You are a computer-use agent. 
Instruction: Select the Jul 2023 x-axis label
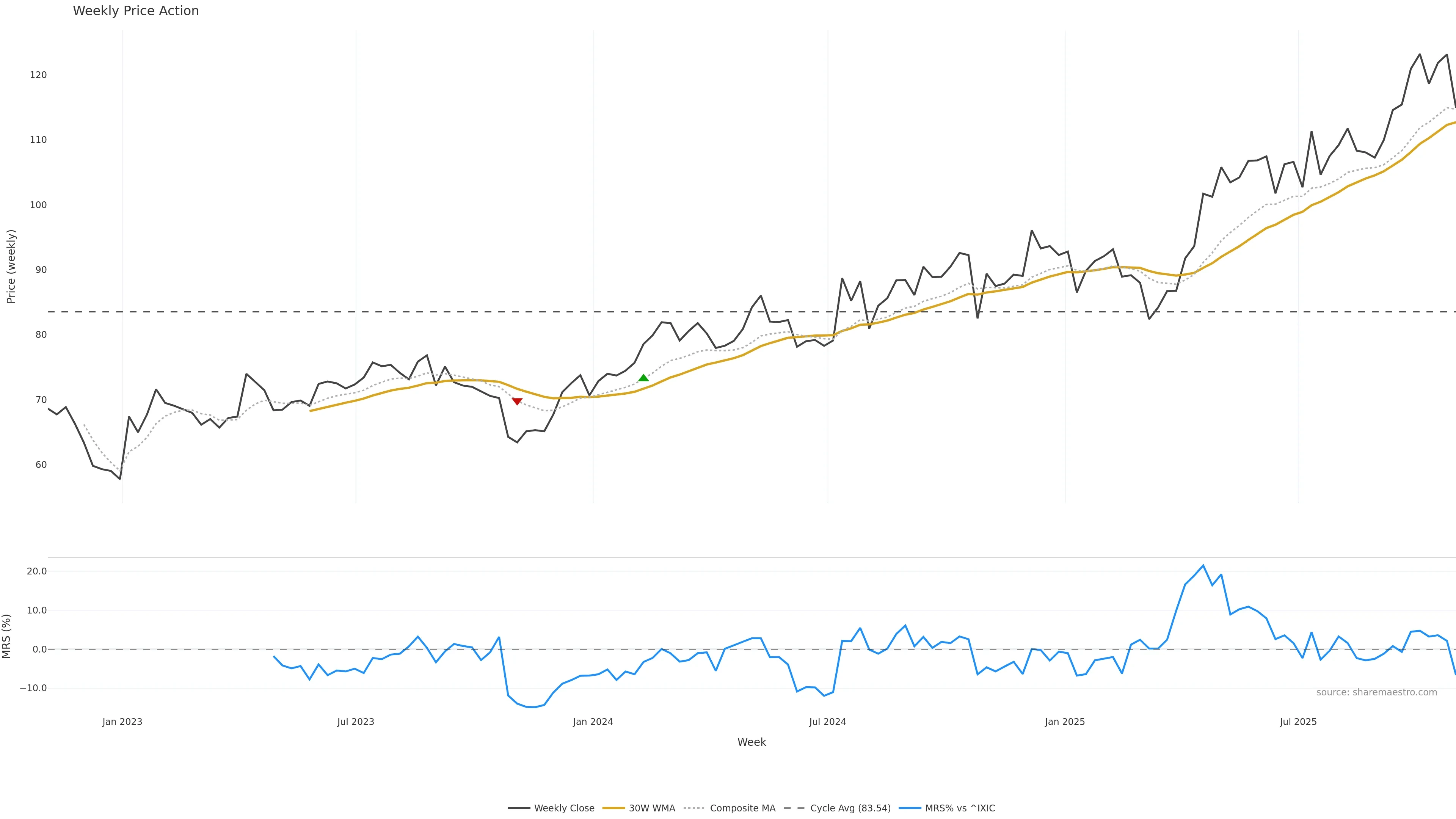coord(356,722)
